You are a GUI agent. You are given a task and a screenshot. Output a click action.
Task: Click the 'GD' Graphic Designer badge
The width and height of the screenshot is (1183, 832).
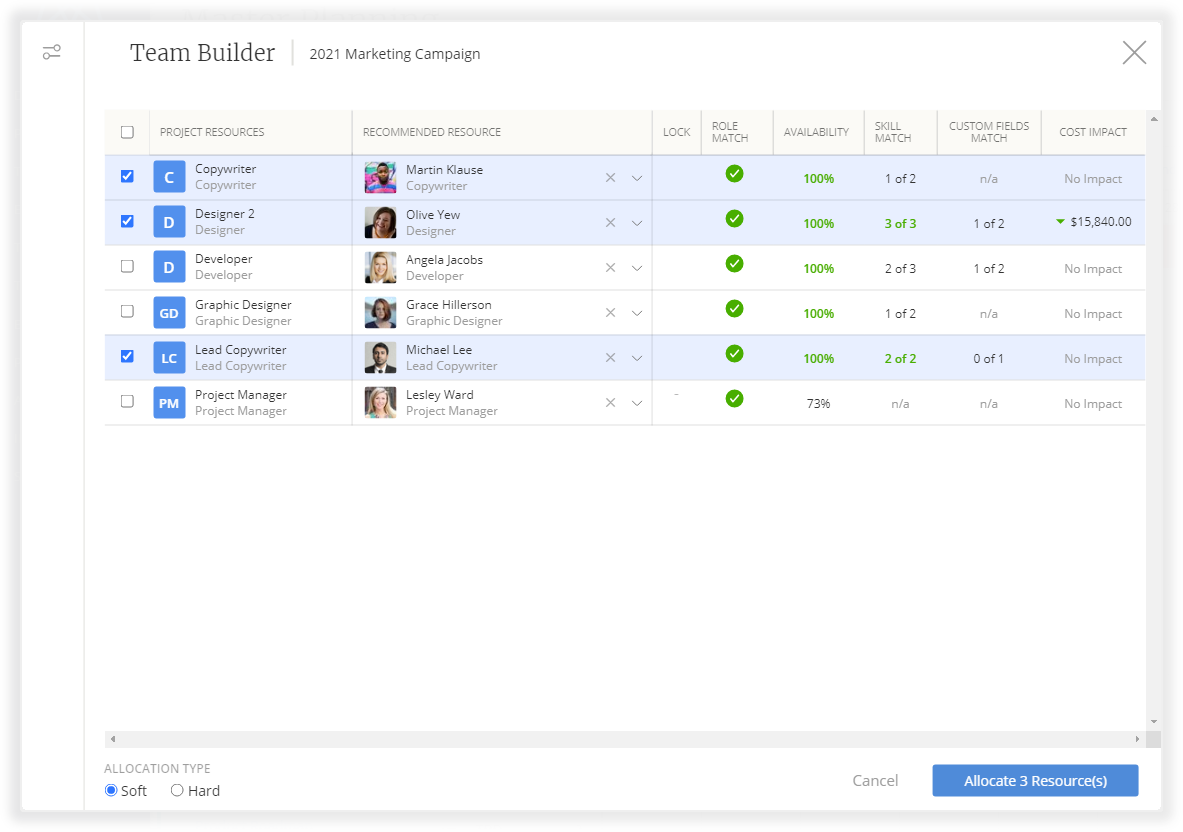[168, 311]
